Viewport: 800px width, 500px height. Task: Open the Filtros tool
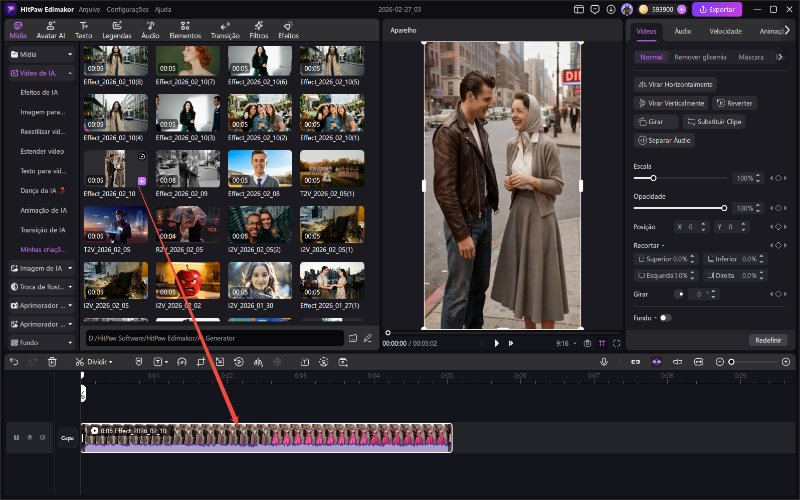259,30
